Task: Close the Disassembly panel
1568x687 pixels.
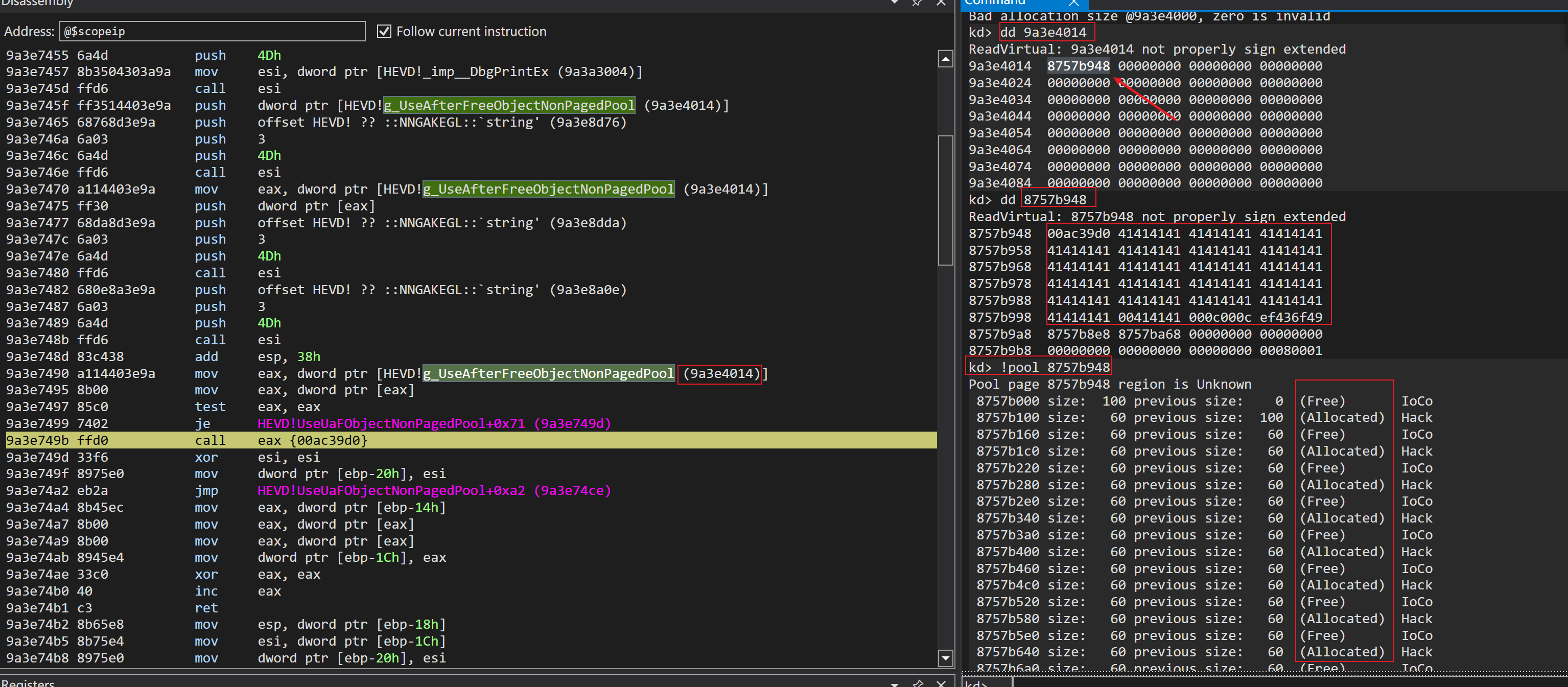Action: pos(941,3)
